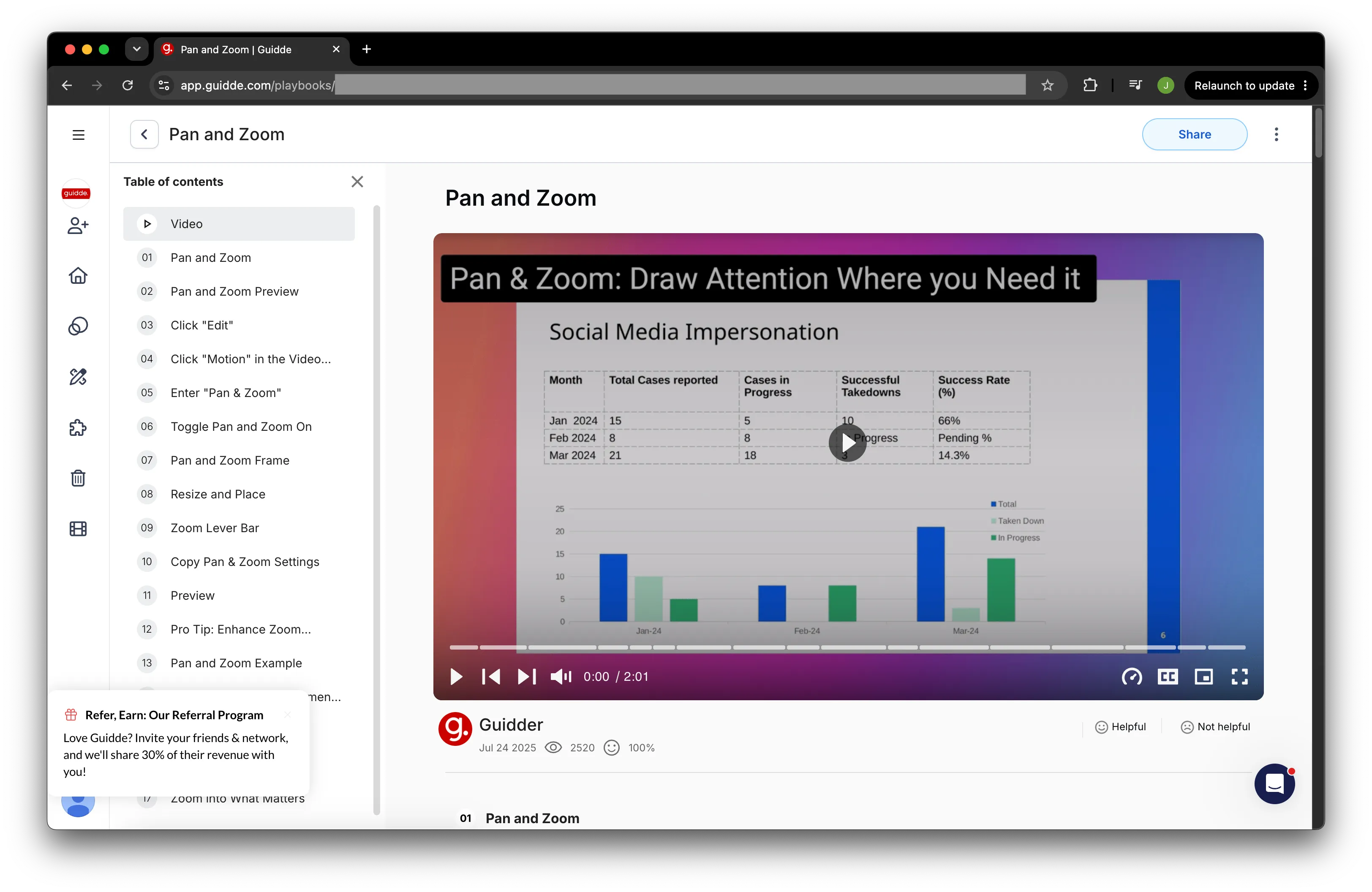The height and width of the screenshot is (892, 1372).
Task: Jump to step 10 Copy Pan & Zoom Settings
Action: click(239, 562)
